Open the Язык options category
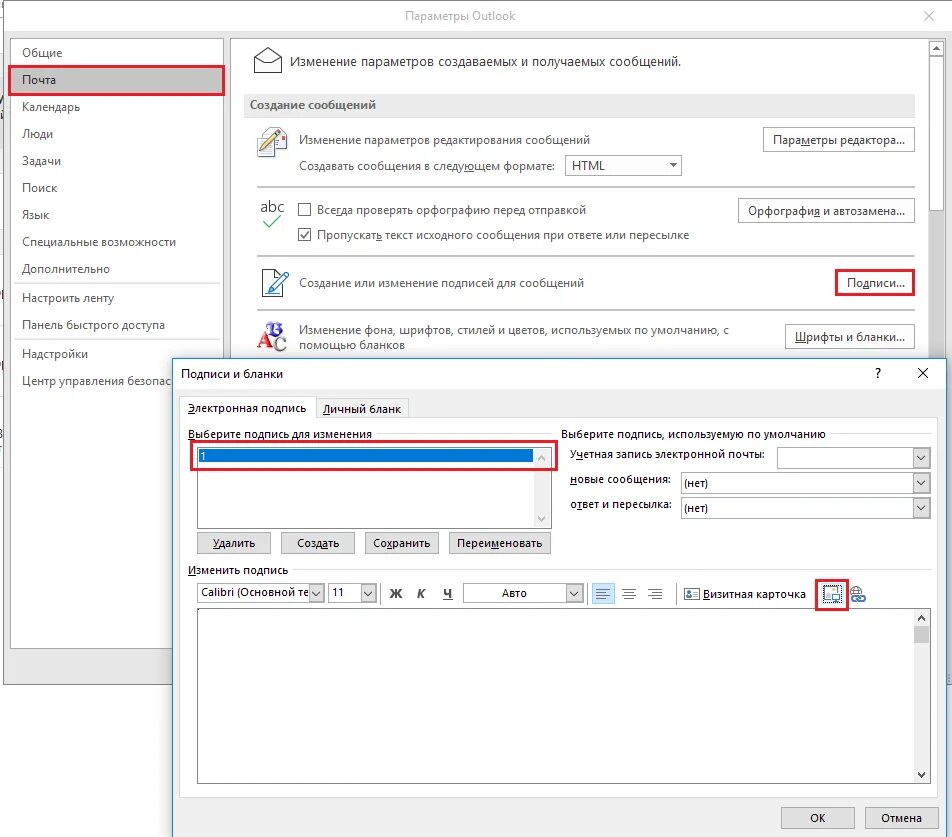This screenshot has width=952, height=837. [x=117, y=215]
